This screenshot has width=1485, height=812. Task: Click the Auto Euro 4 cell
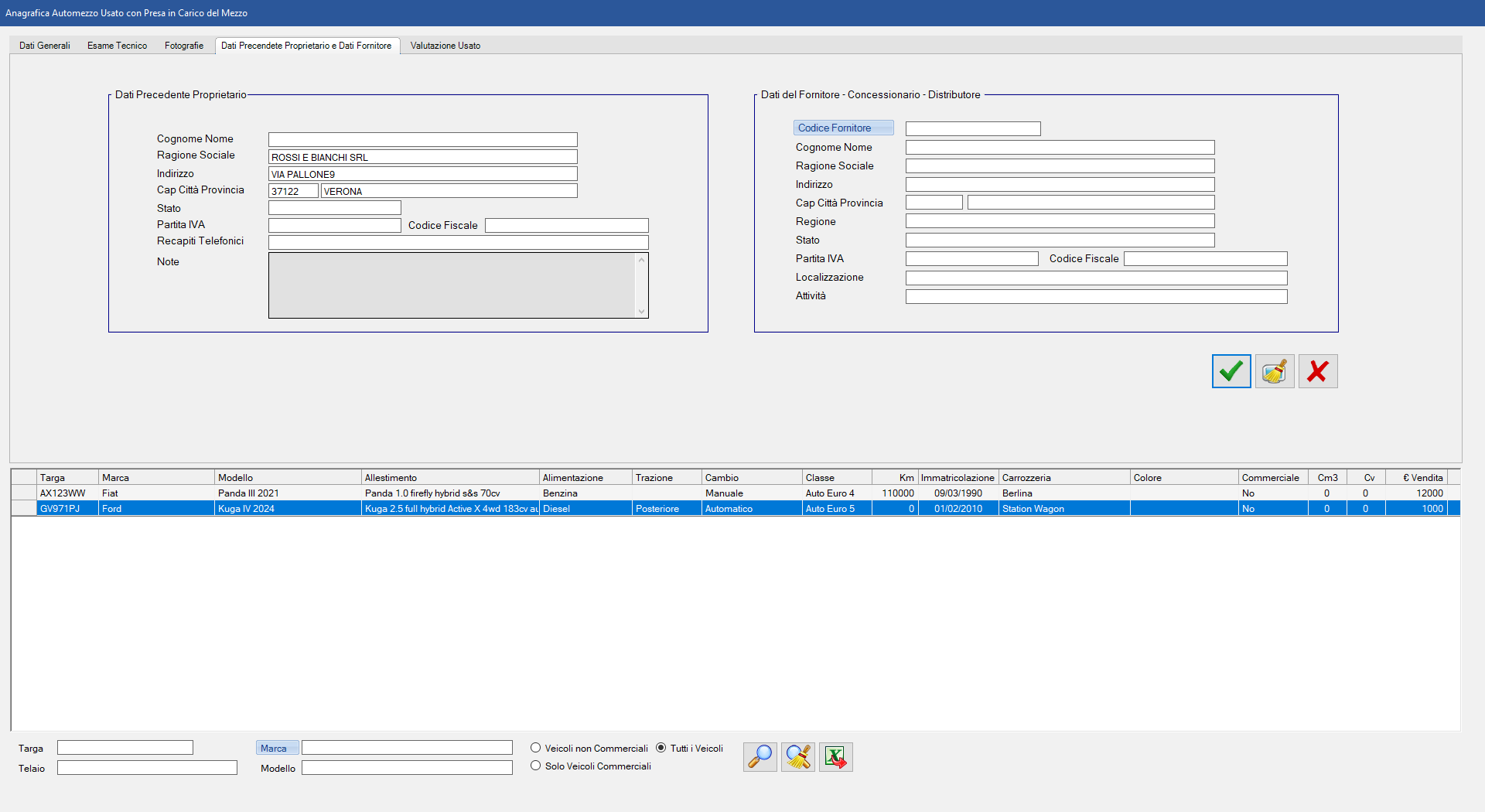(837, 493)
